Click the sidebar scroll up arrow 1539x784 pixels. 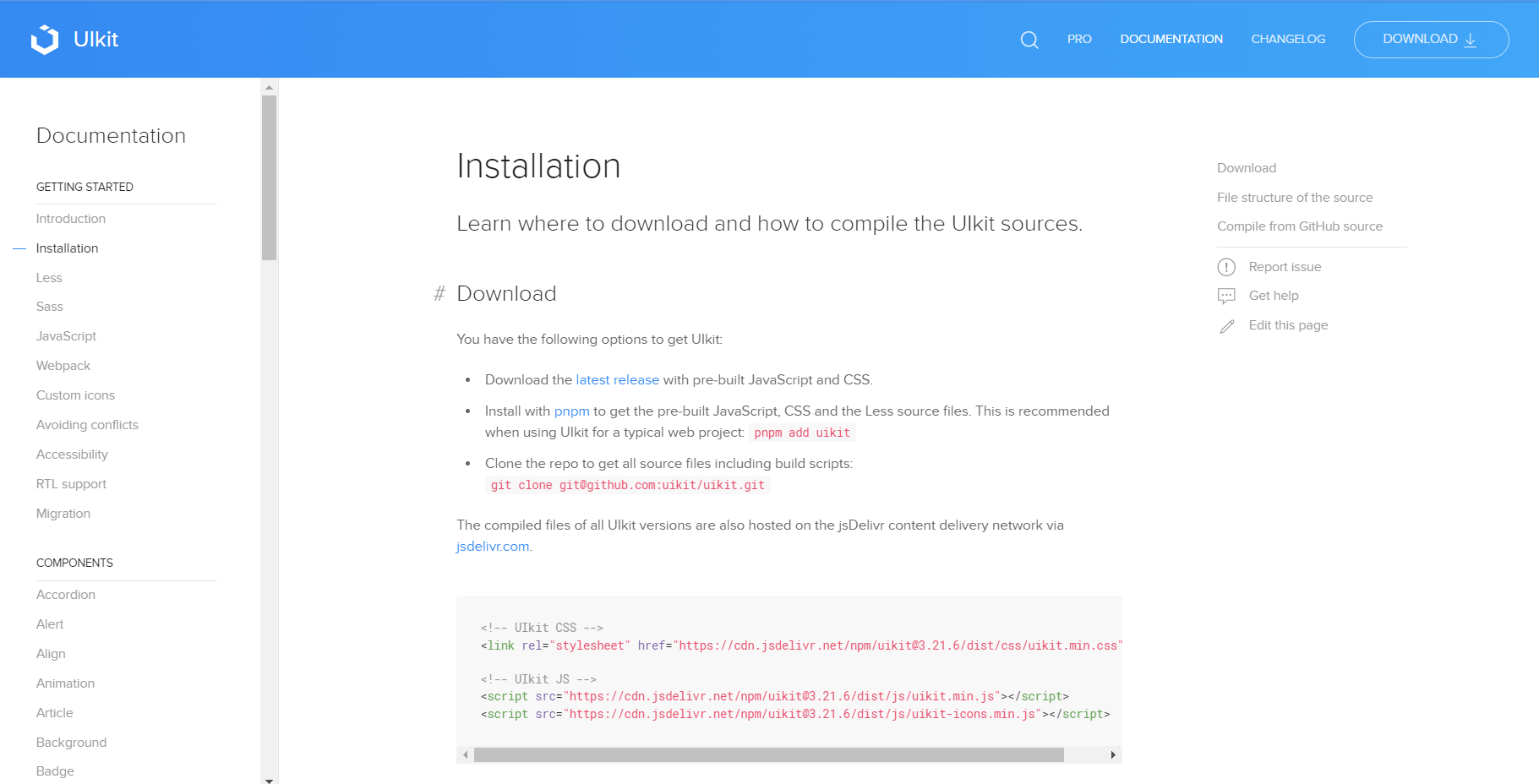(269, 87)
